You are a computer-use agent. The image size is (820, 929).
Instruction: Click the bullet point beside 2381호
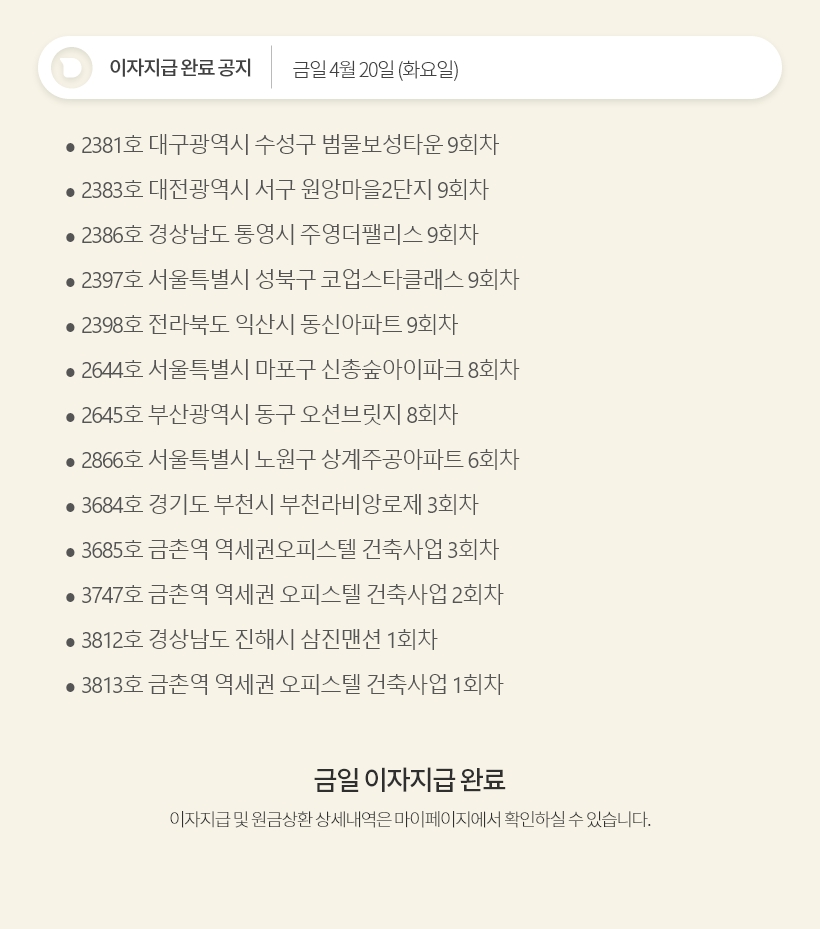pyautogui.click(x=70, y=147)
